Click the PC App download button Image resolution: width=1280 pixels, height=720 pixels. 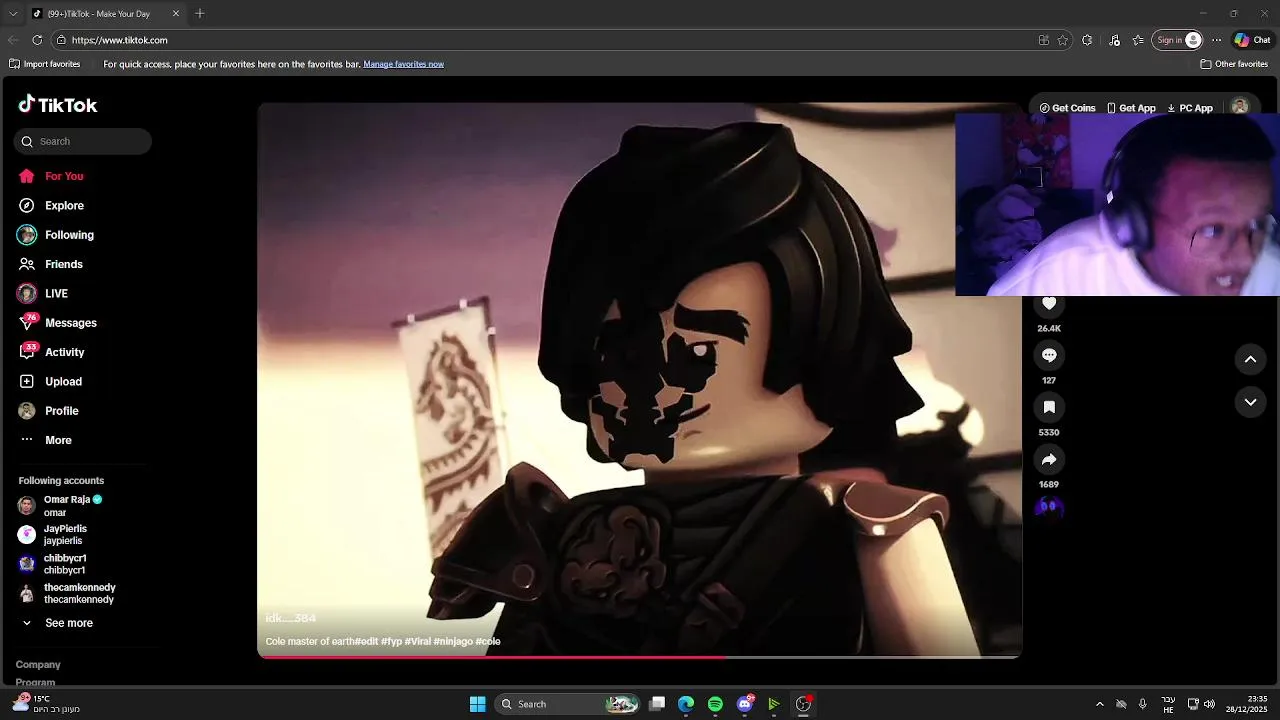pyautogui.click(x=1189, y=108)
